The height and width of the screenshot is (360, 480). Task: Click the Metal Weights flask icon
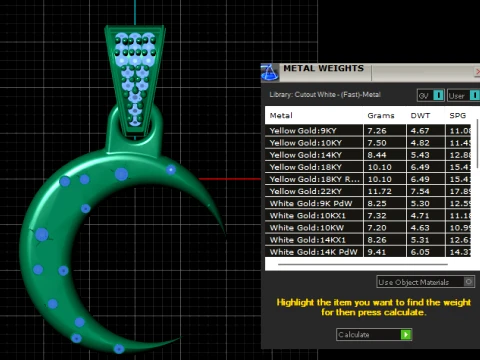pyautogui.click(x=269, y=72)
